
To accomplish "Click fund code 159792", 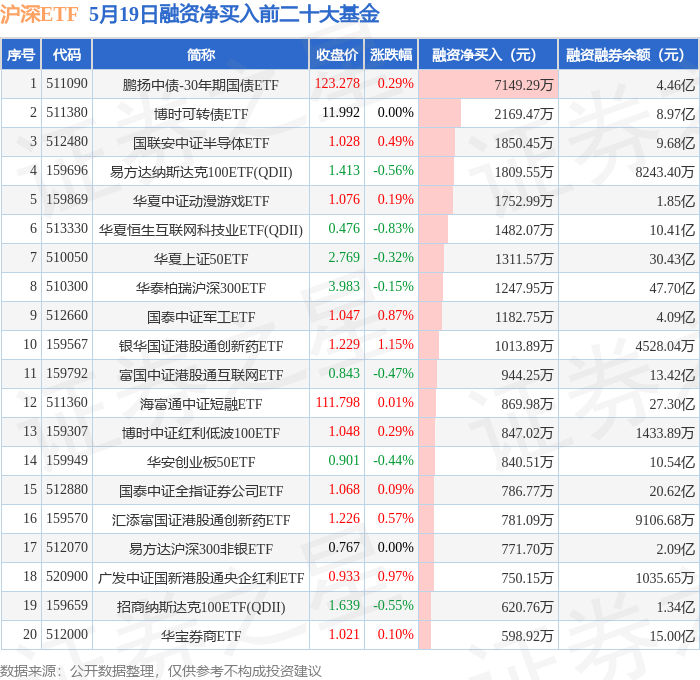I will point(67,374).
